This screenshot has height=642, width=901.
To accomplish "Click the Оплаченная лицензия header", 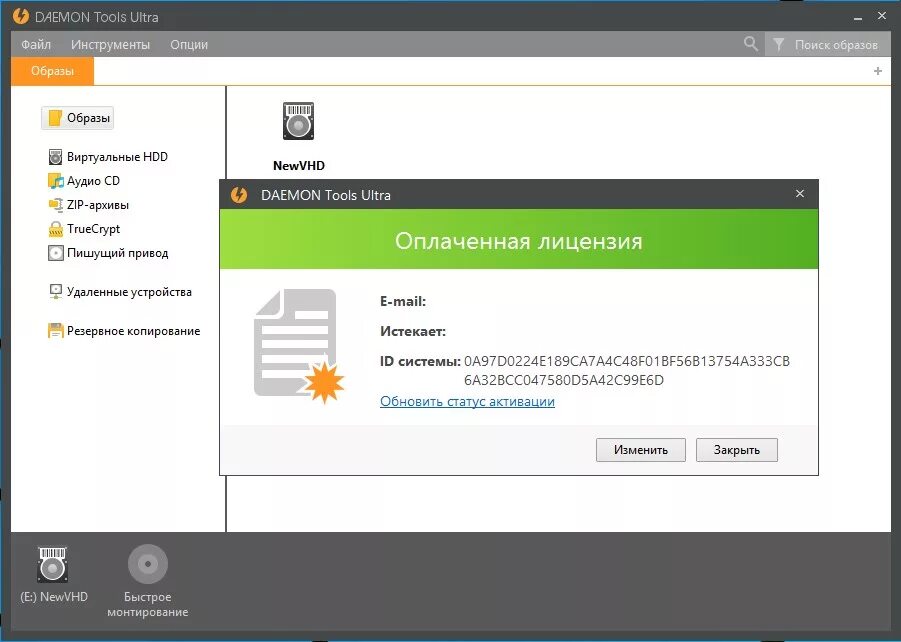I will click(518, 241).
